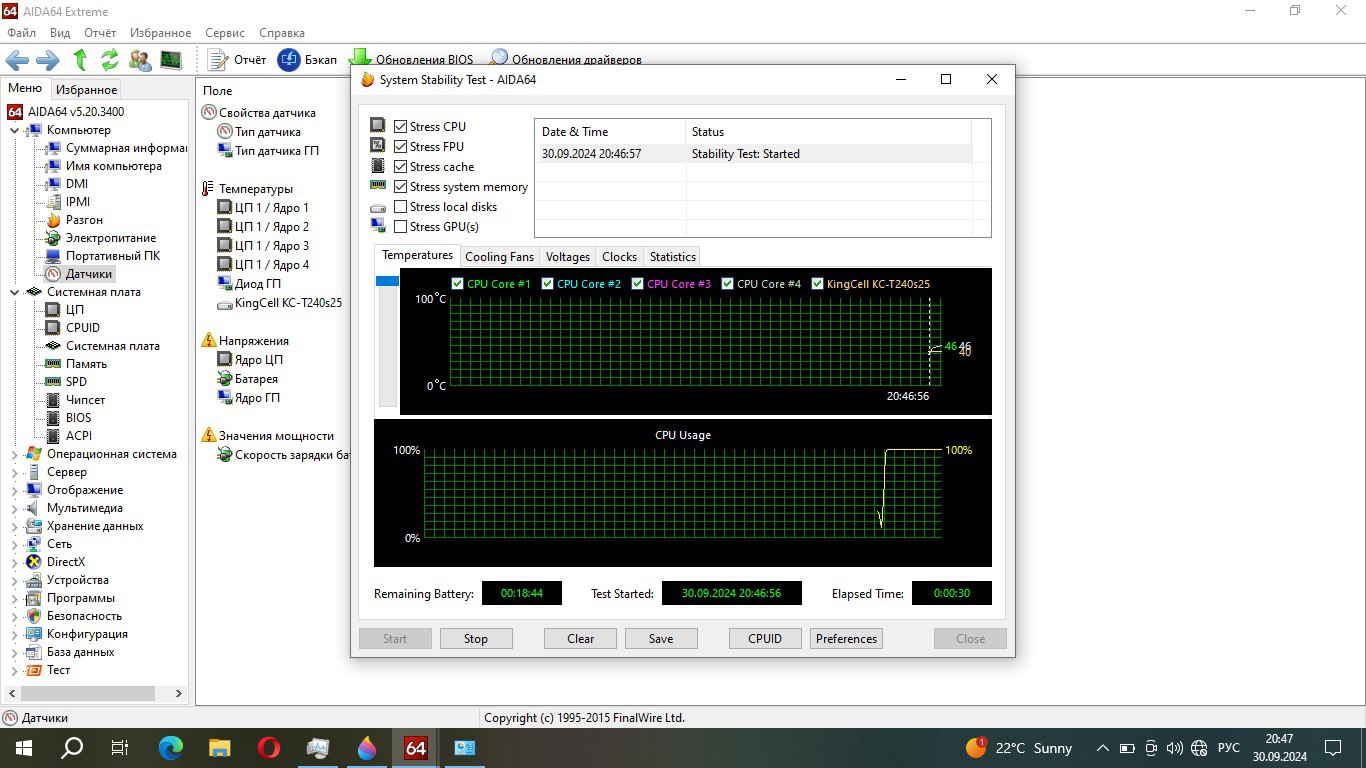Click the Clear button
This screenshot has width=1366, height=768.
pos(581,639)
